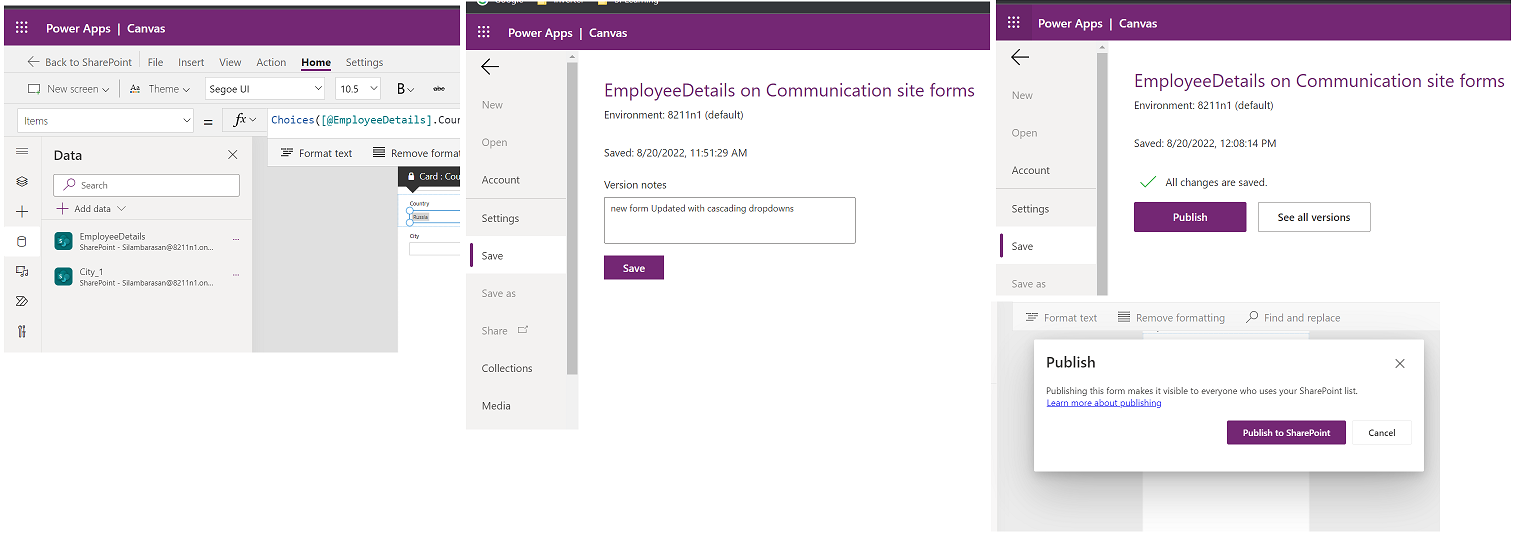Select Save as in middle window menu
Screen dimensions: 1519x538
point(499,293)
